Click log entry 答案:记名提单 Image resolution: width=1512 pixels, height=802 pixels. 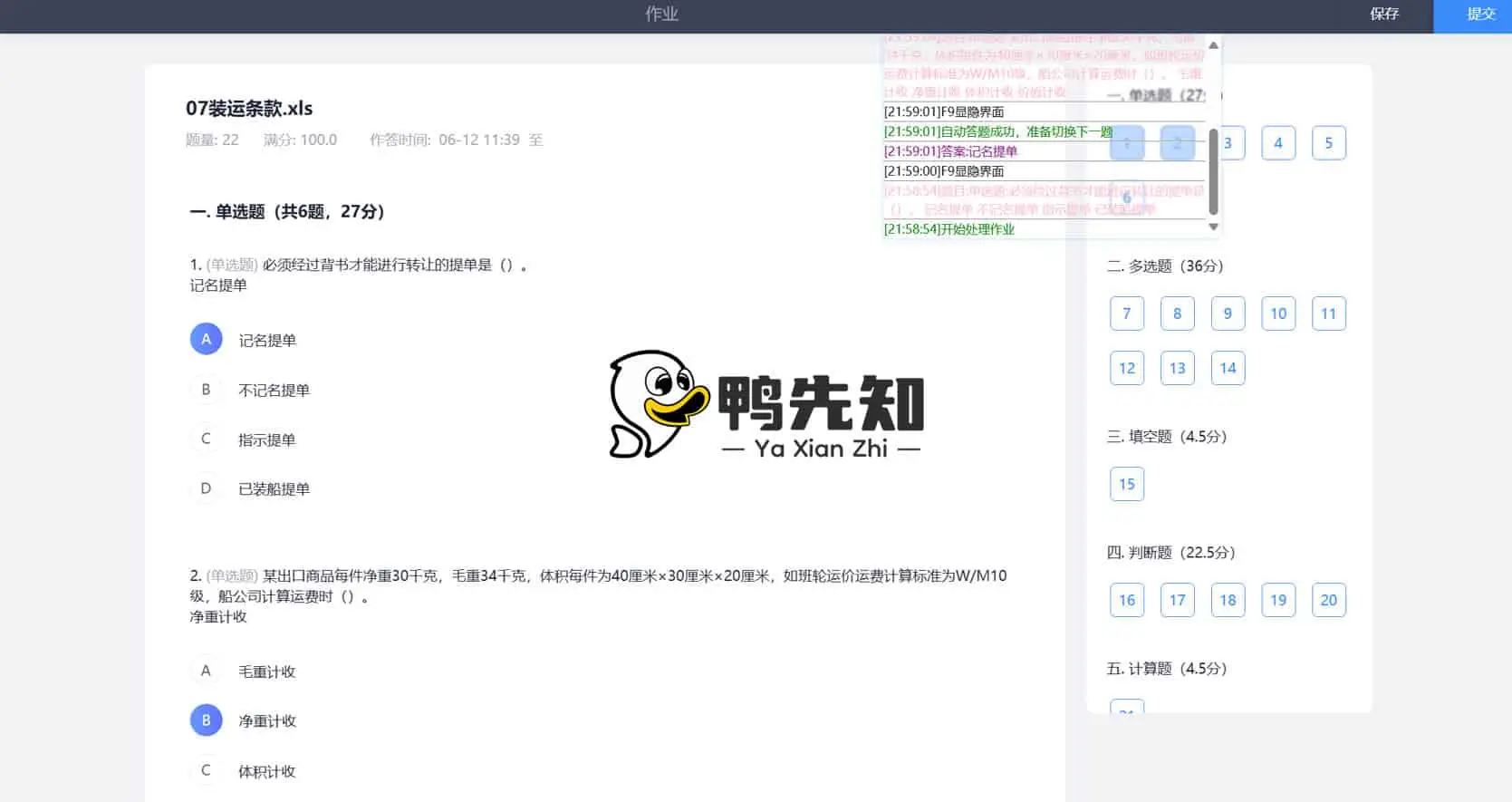click(x=950, y=151)
